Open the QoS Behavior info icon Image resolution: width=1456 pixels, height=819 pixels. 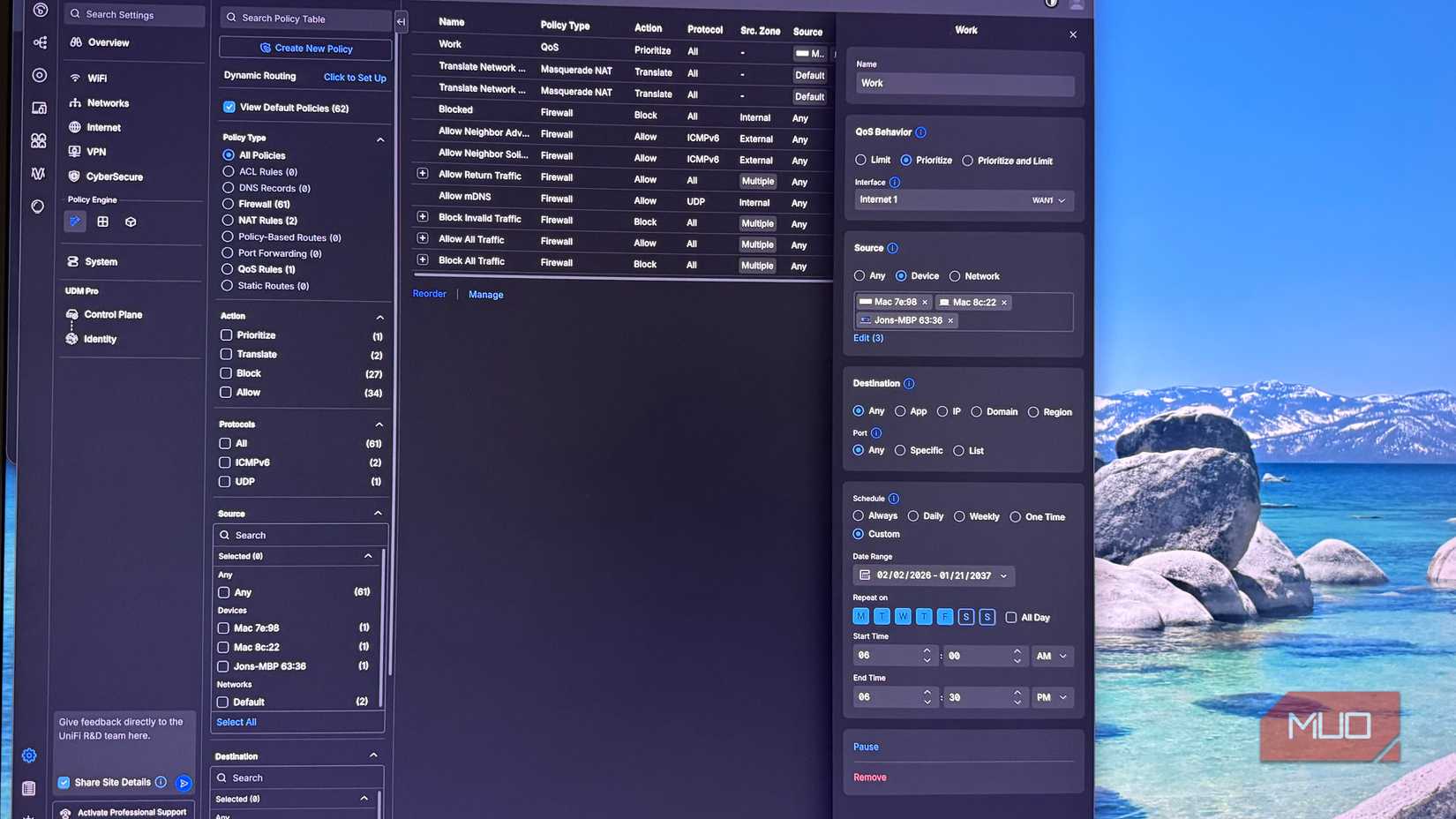920,132
